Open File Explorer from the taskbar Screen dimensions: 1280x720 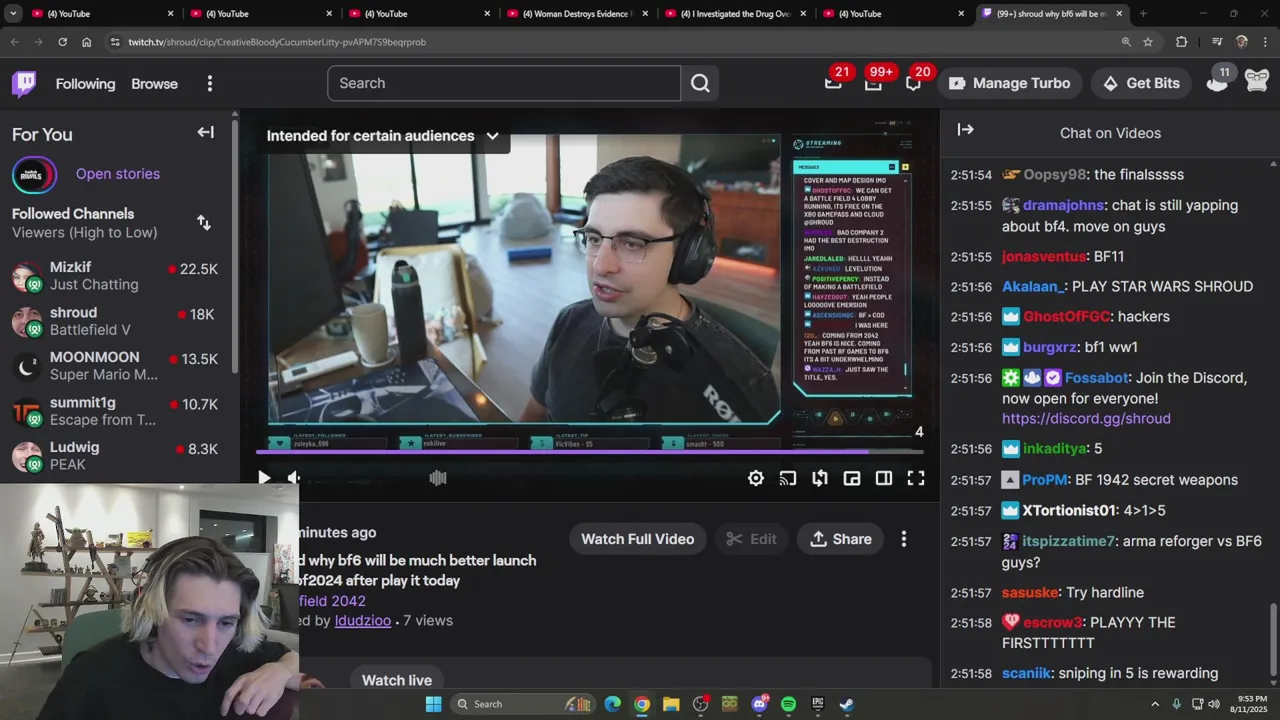671,704
